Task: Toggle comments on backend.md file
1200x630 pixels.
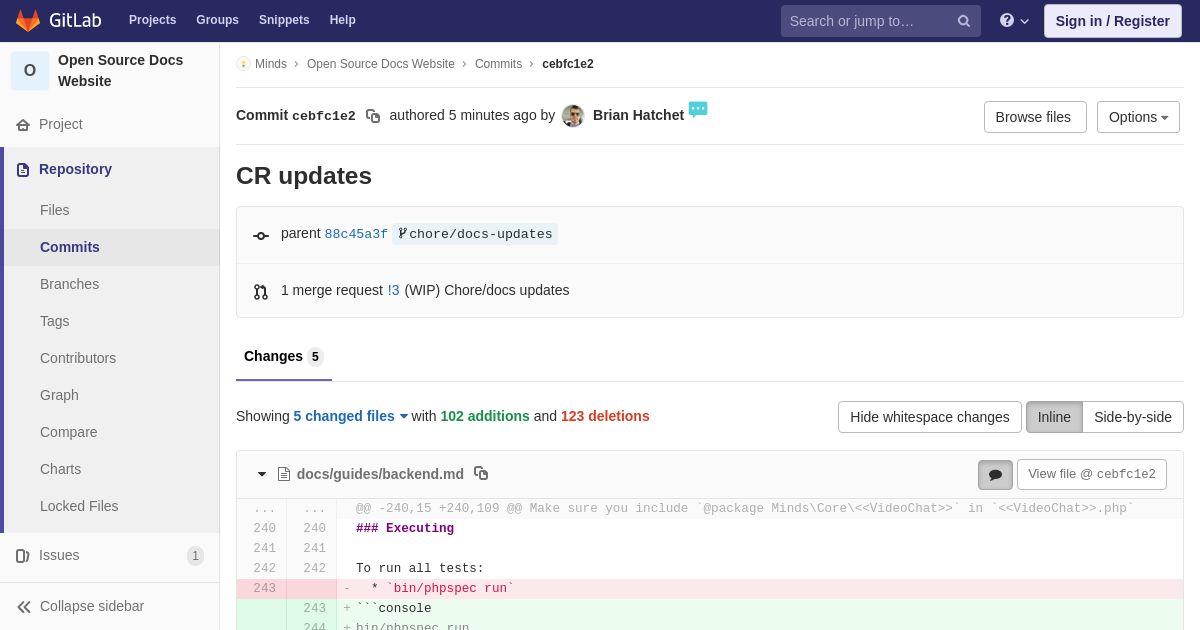Action: click(995, 475)
